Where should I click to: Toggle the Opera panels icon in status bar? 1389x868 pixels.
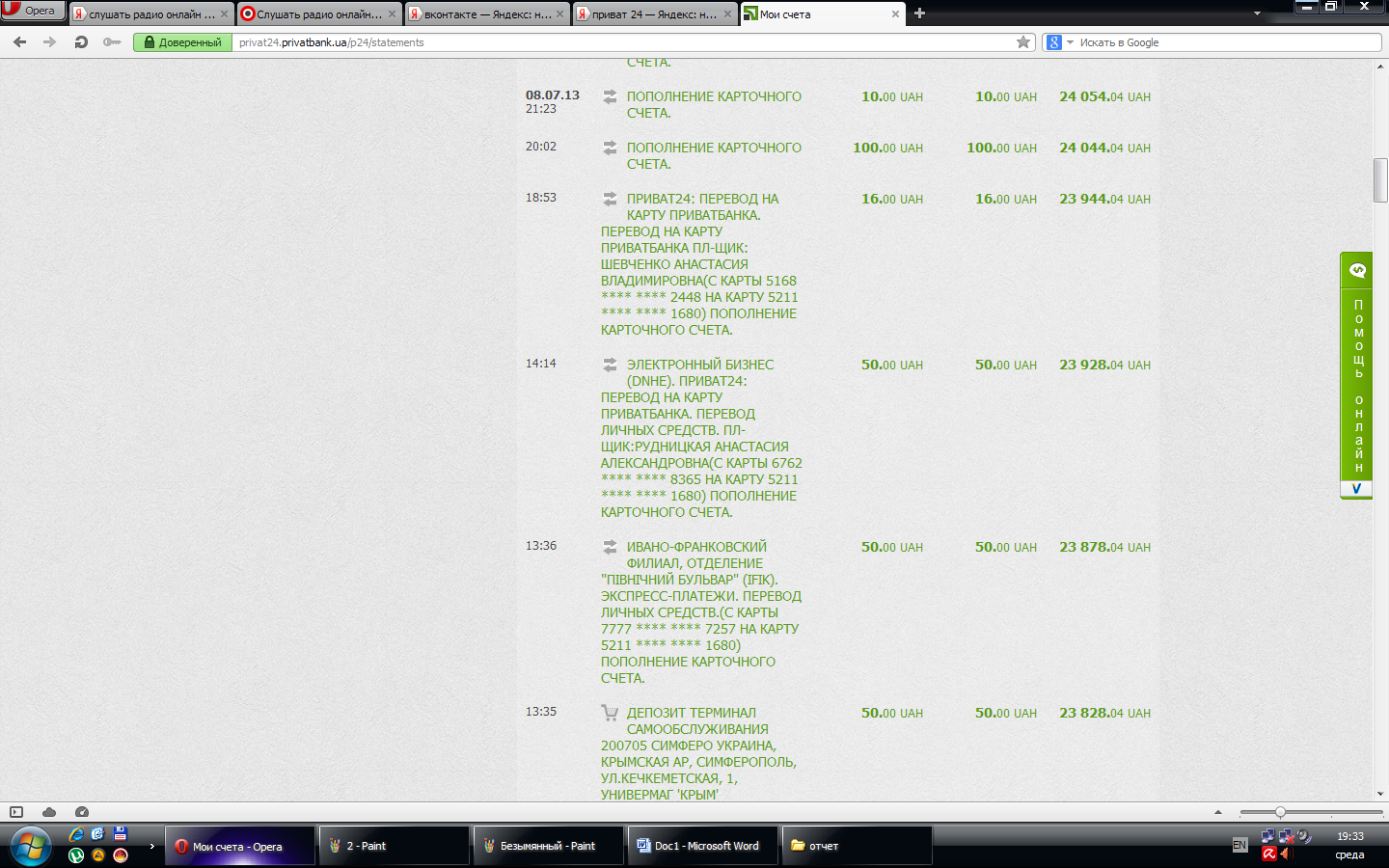point(15,812)
